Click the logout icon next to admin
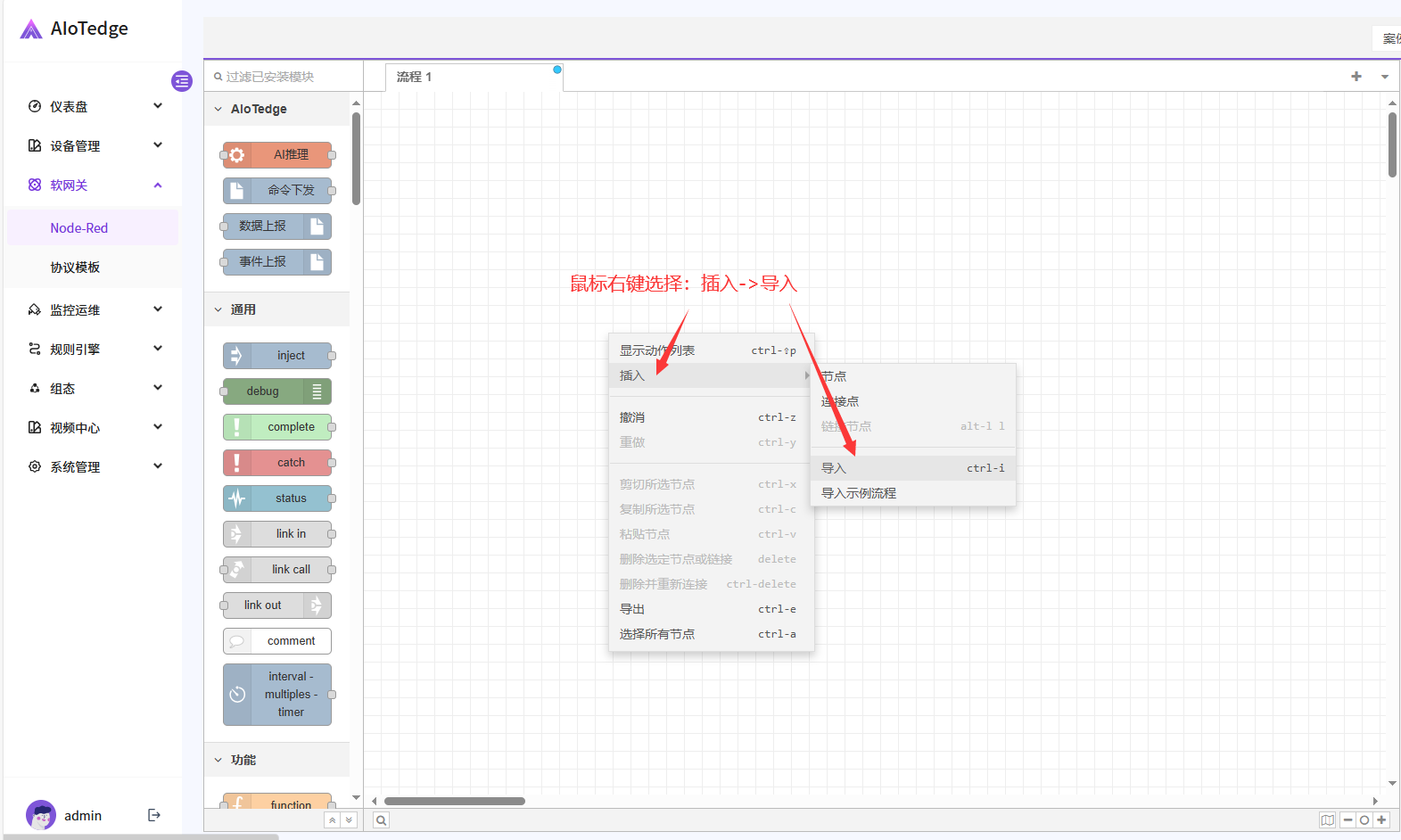The width and height of the screenshot is (1401, 840). [154, 815]
